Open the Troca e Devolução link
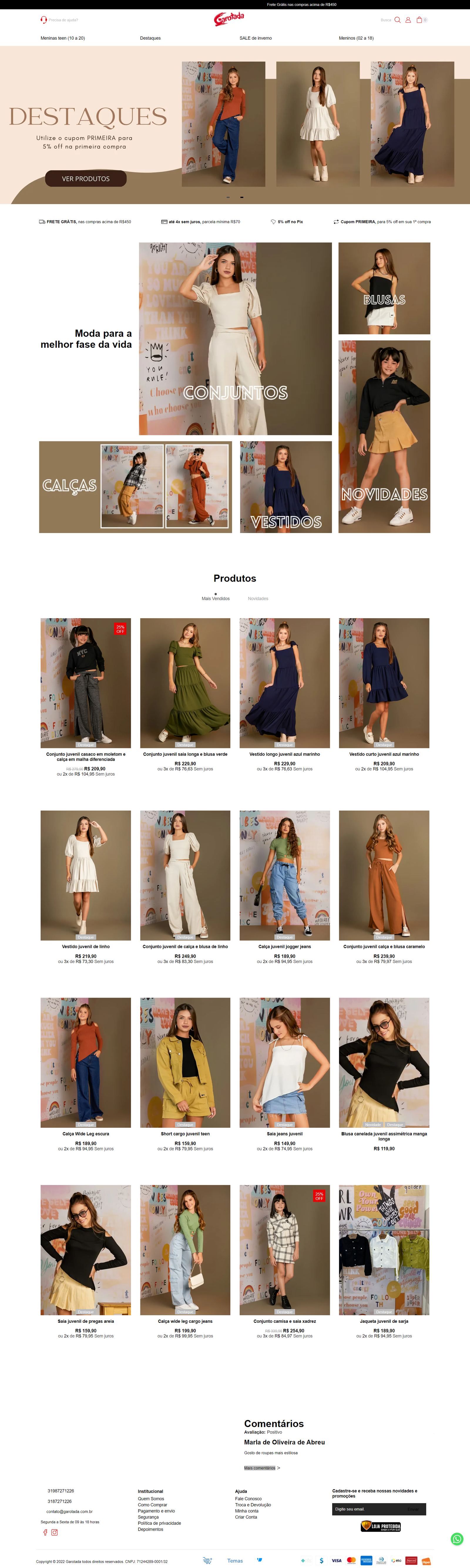This screenshot has width=470, height=1568. pos(253,1504)
